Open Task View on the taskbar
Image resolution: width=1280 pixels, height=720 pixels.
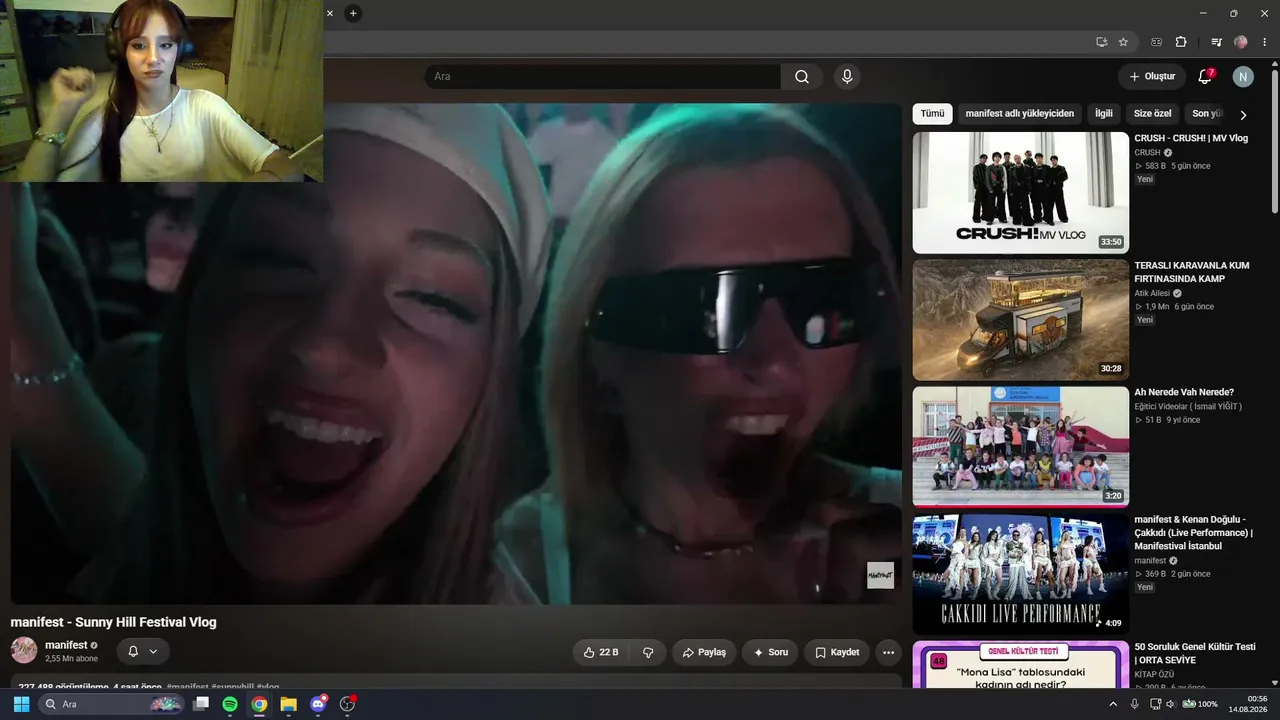[201, 704]
